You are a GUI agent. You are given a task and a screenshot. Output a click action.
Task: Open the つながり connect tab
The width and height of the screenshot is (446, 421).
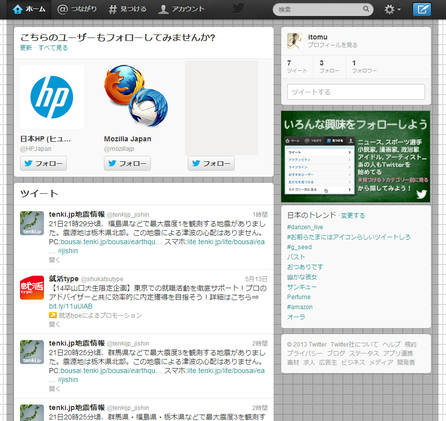point(77,9)
